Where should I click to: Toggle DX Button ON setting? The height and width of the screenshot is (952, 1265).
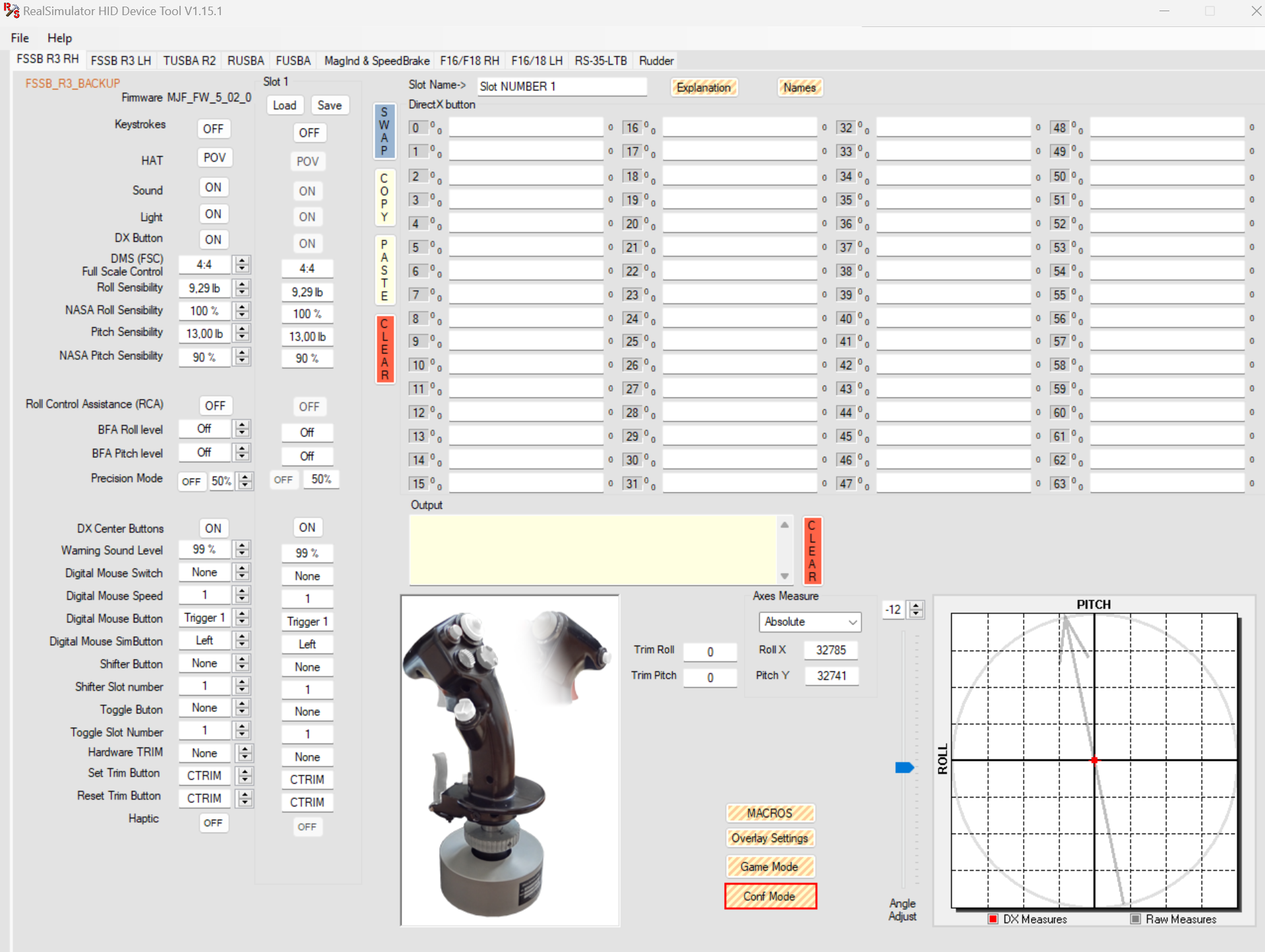point(213,239)
